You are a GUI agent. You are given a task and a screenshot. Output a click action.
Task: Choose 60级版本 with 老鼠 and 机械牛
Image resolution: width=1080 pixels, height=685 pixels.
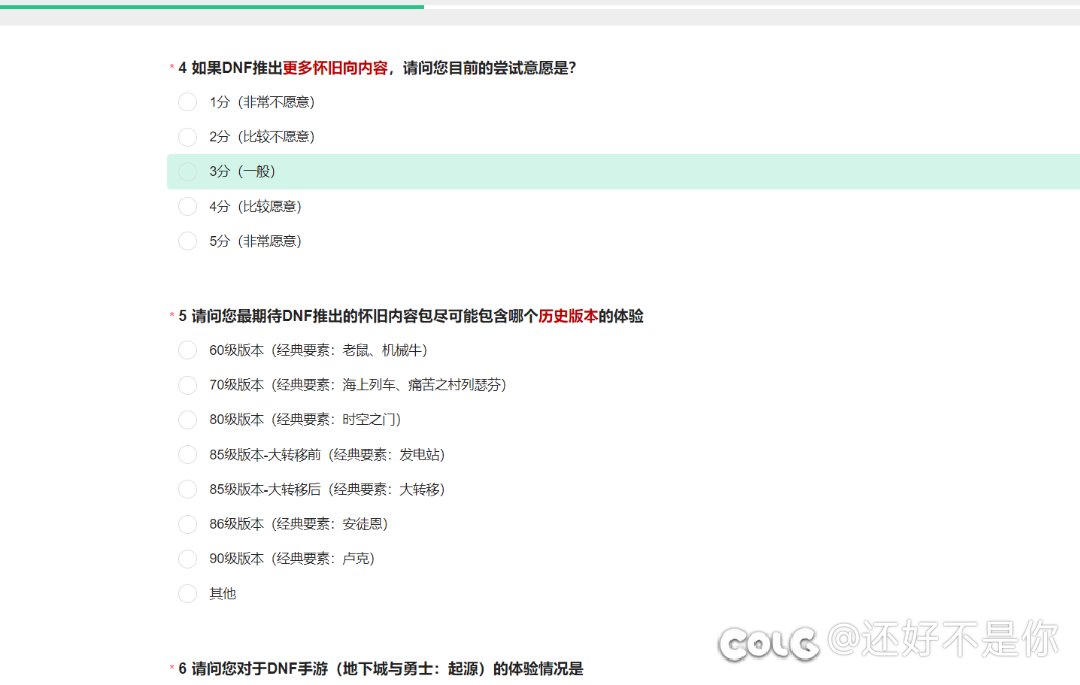pyautogui.click(x=187, y=350)
